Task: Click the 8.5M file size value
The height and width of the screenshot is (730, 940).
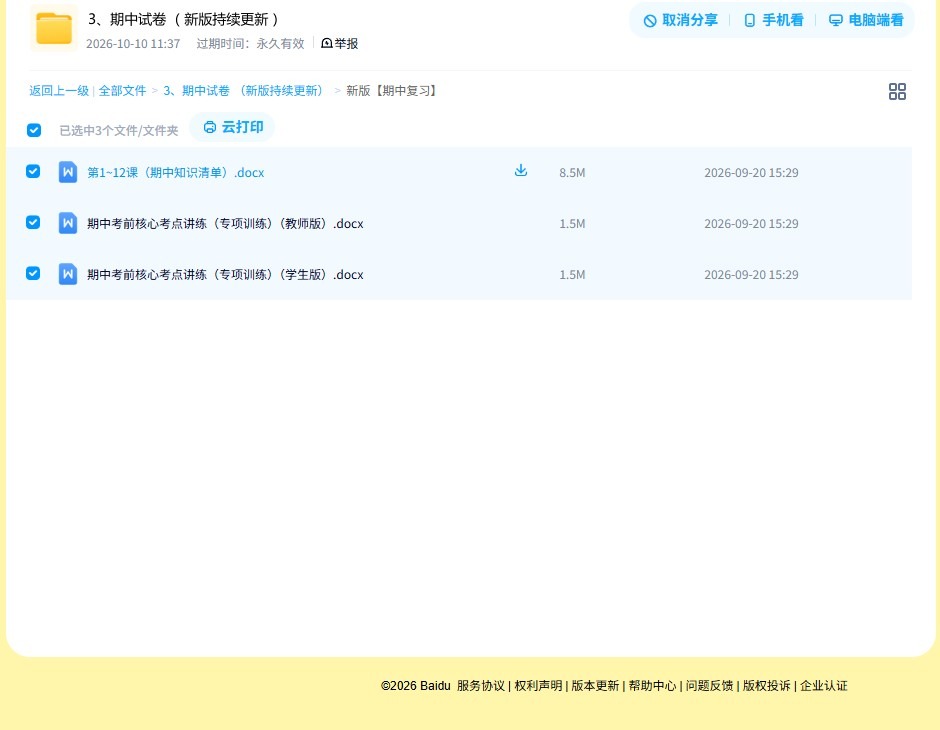Action: (572, 173)
